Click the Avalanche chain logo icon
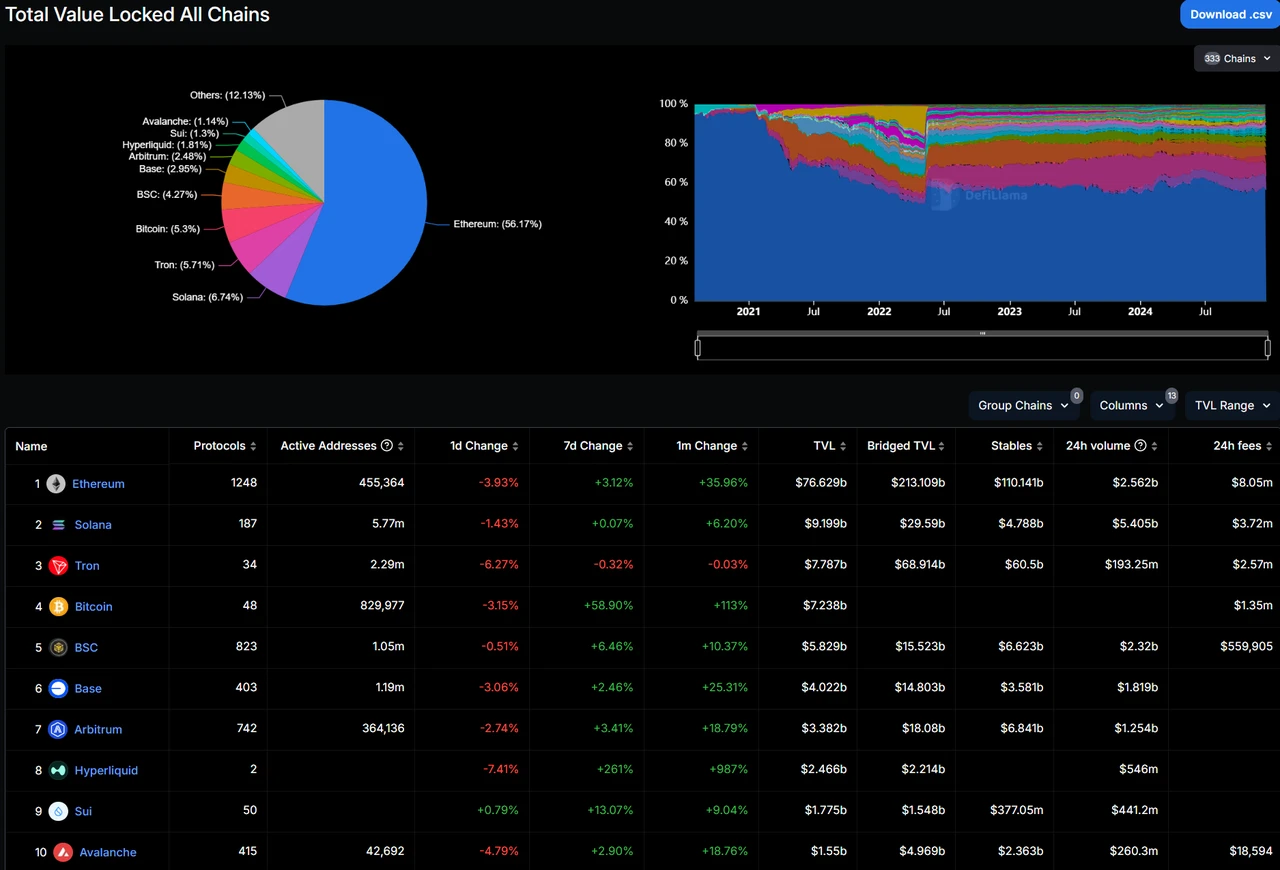The height and width of the screenshot is (870, 1280). tap(63, 853)
